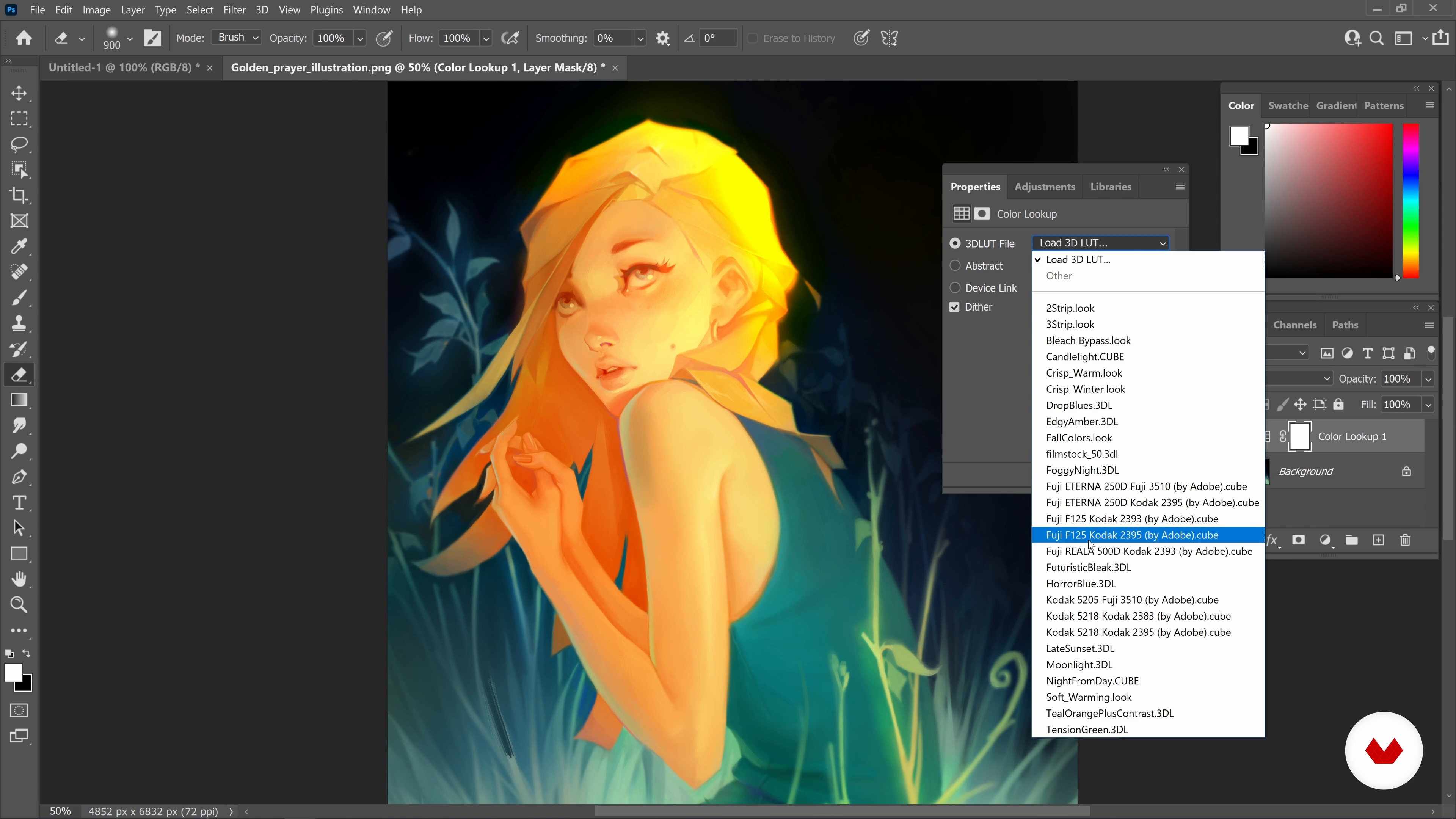
Task: Switch to the Untitled-1 document tab
Action: [x=124, y=68]
